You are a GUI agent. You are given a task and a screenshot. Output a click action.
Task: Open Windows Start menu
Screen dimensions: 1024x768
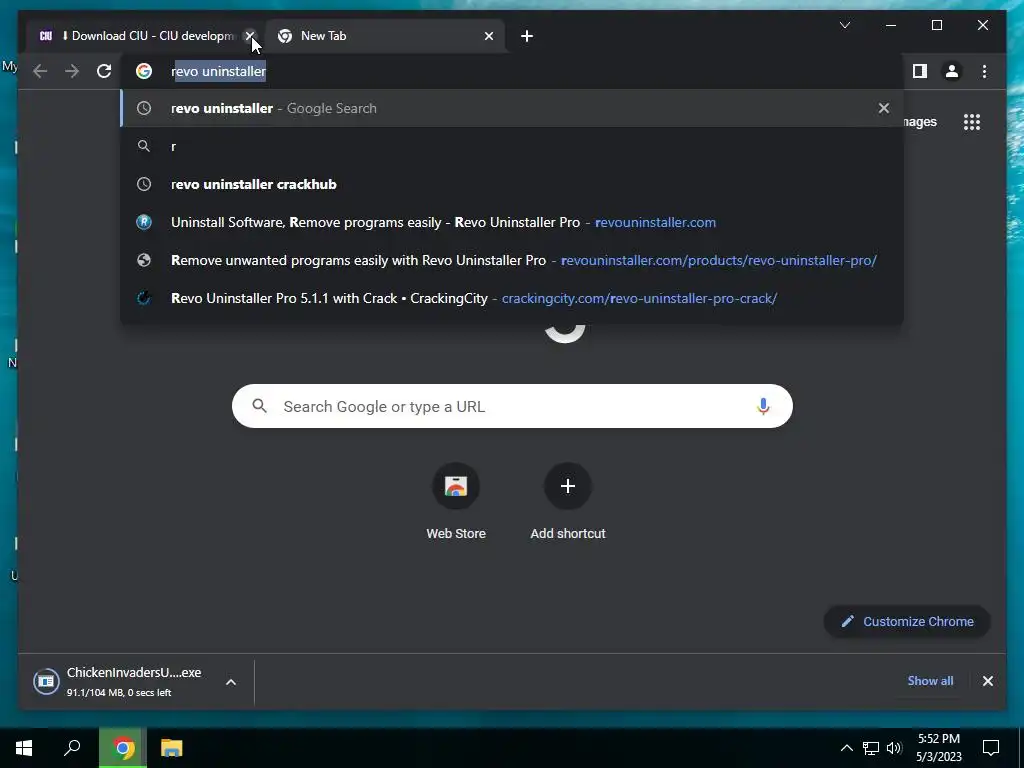tap(24, 748)
